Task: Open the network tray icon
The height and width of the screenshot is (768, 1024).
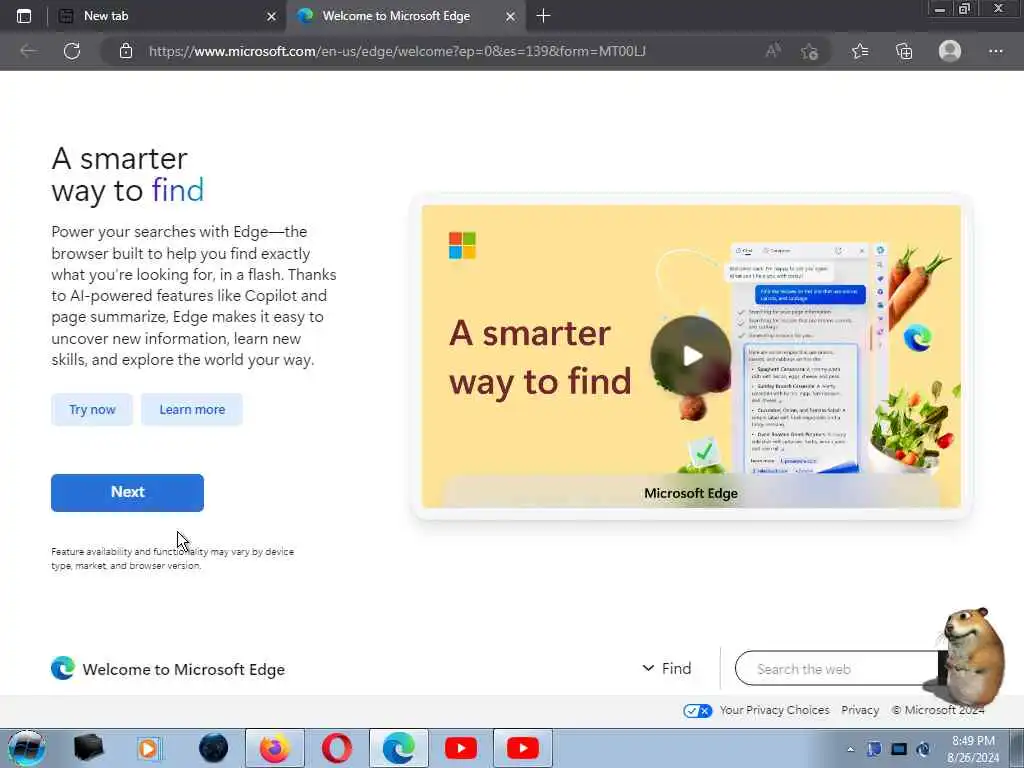Action: coord(899,750)
